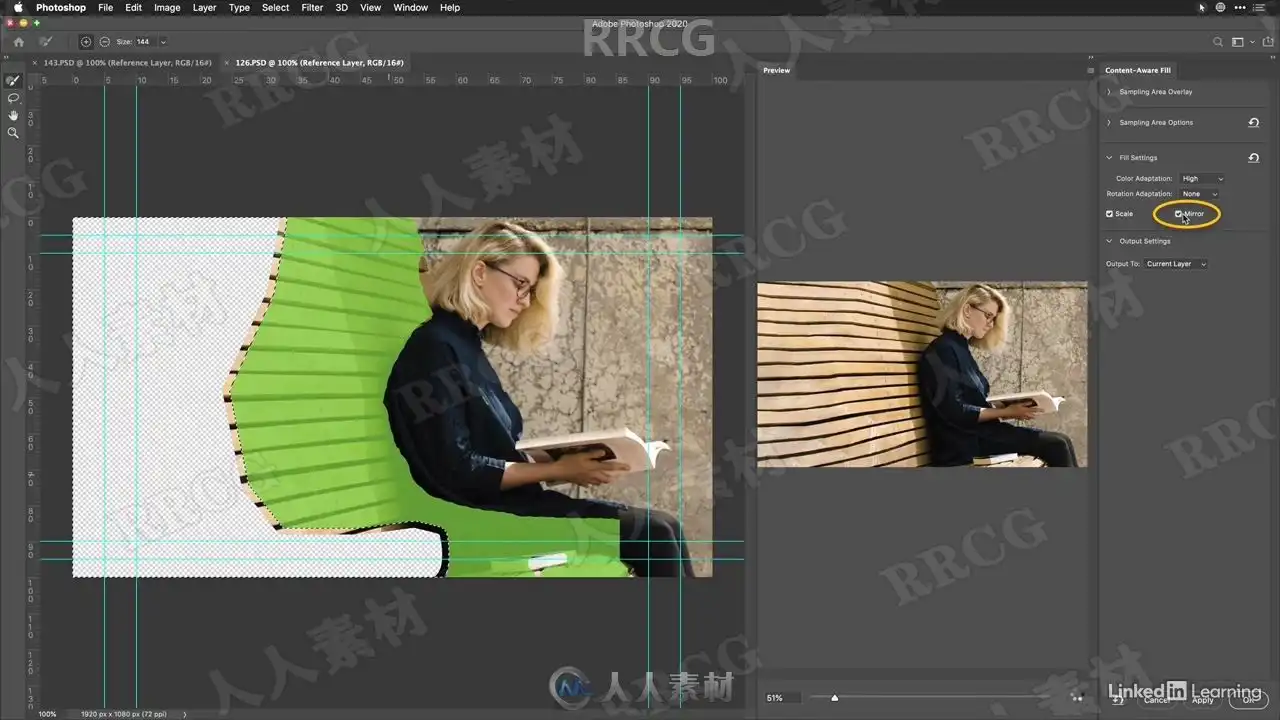Expand the Sampling Area Overlay section
1280x720 pixels.
pos(1109,92)
